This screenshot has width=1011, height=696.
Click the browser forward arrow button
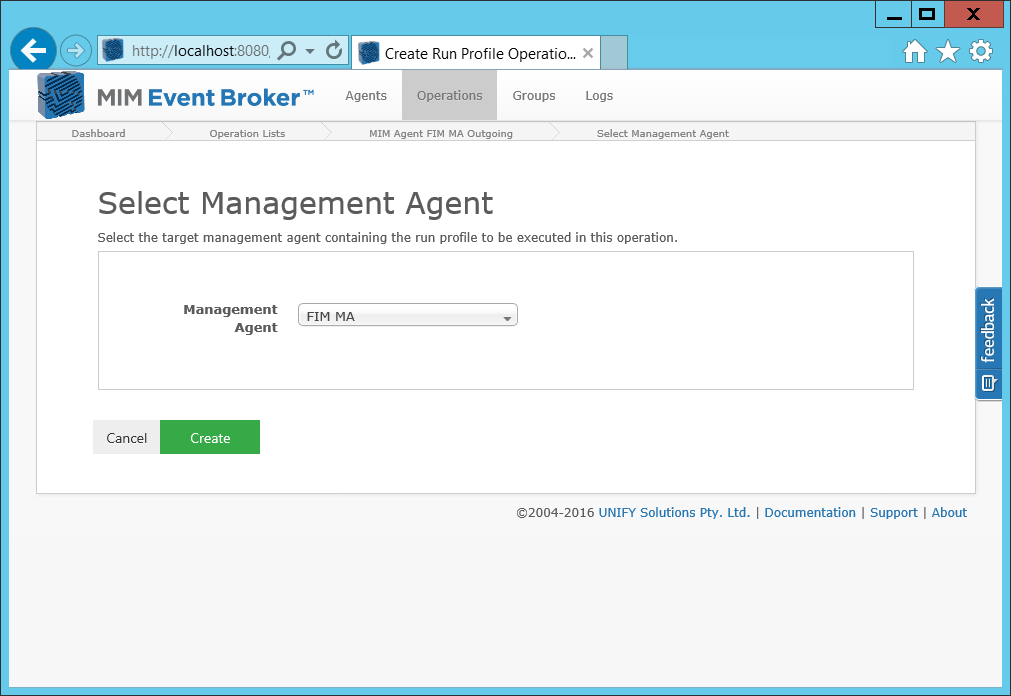tap(76, 50)
